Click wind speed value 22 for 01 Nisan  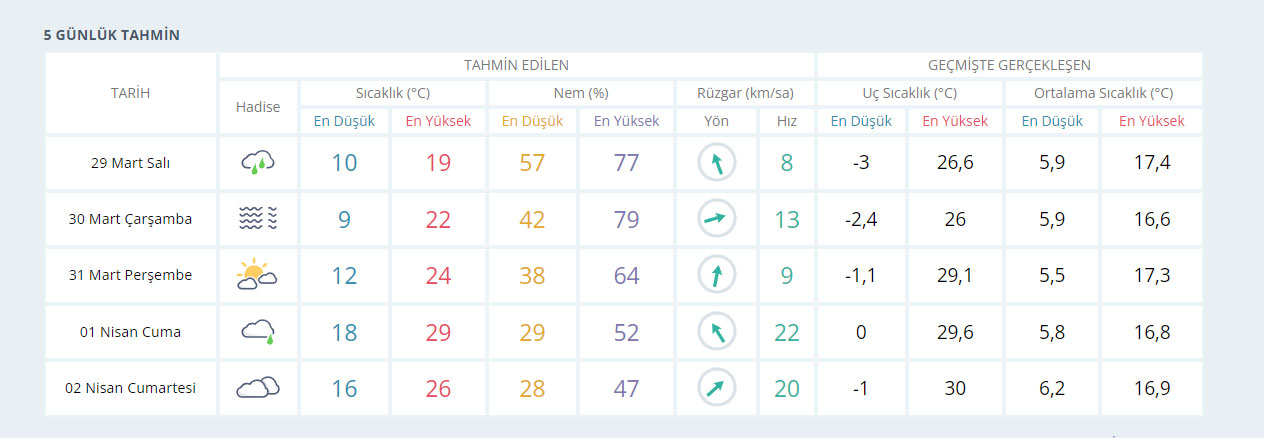click(786, 332)
